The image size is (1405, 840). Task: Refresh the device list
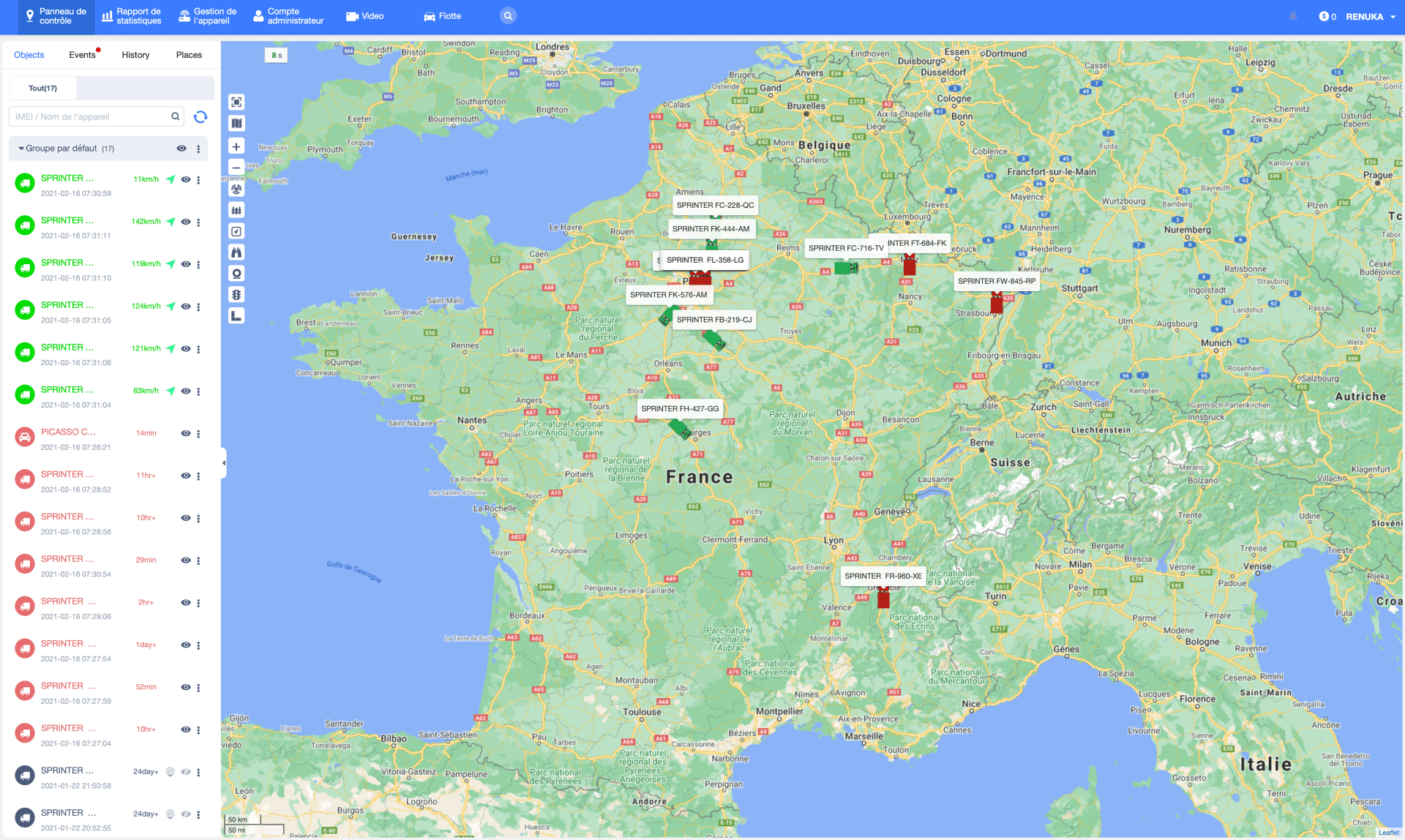pyautogui.click(x=201, y=117)
